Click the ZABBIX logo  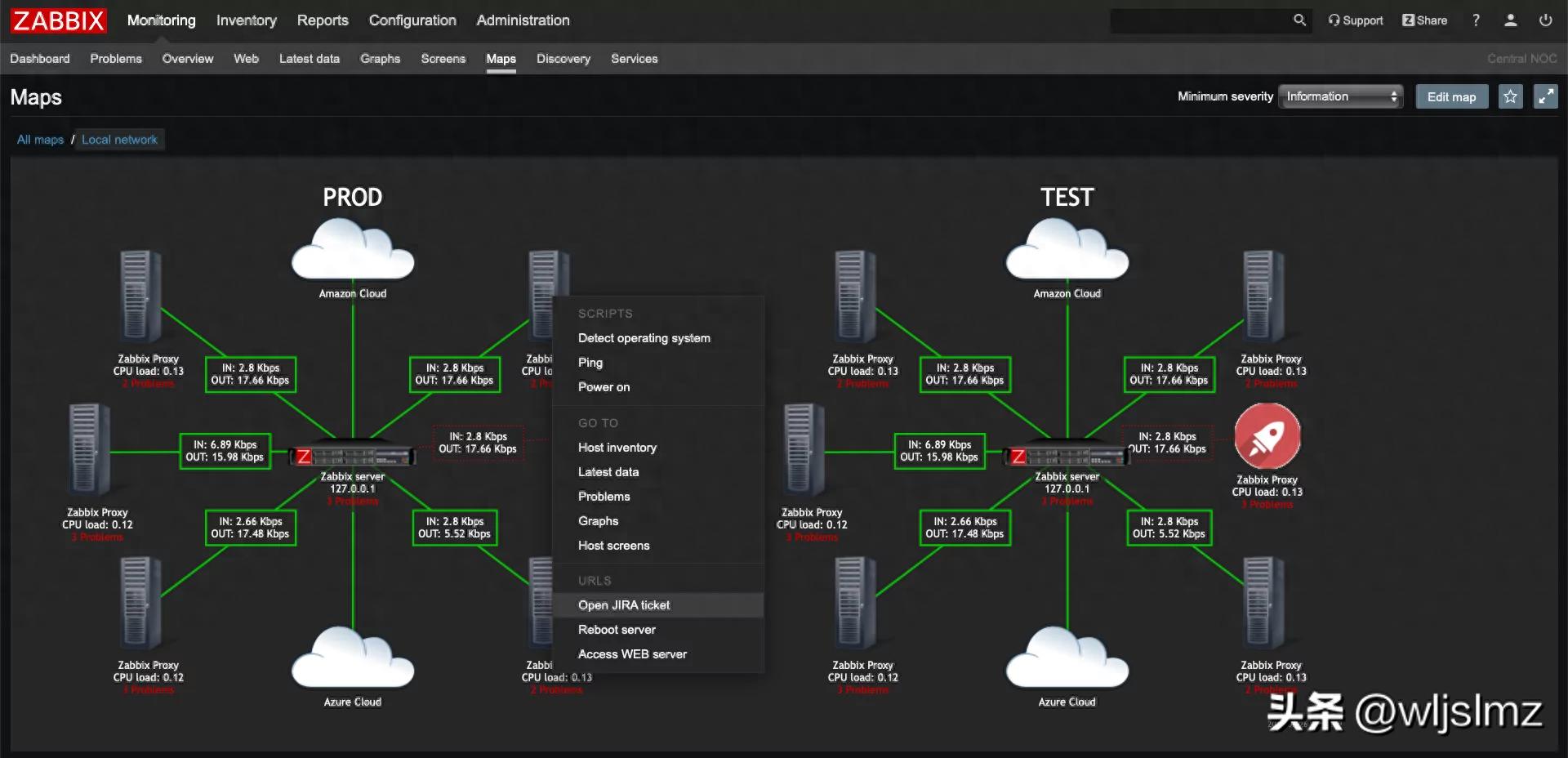[x=59, y=20]
